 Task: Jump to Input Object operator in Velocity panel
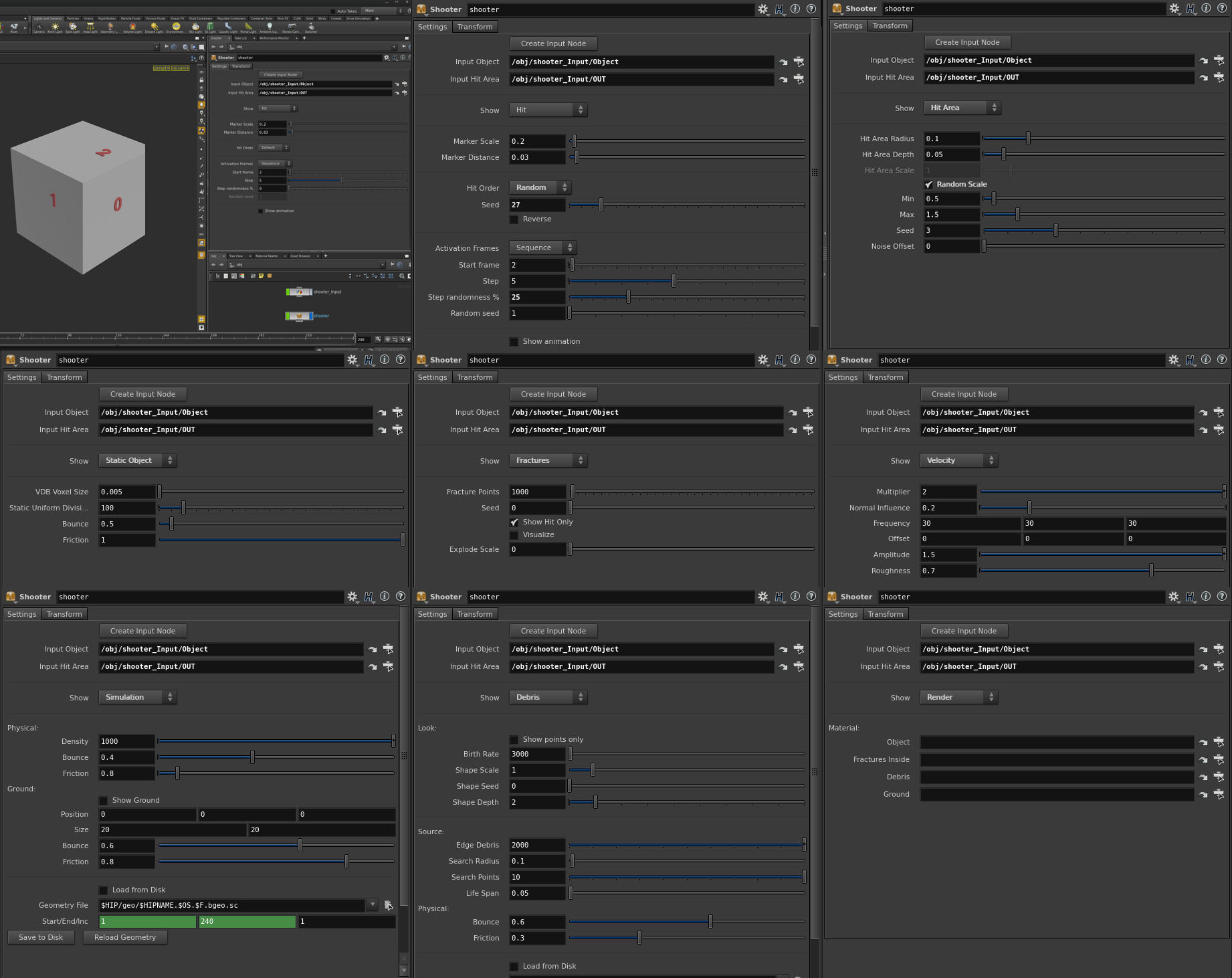pos(1203,412)
